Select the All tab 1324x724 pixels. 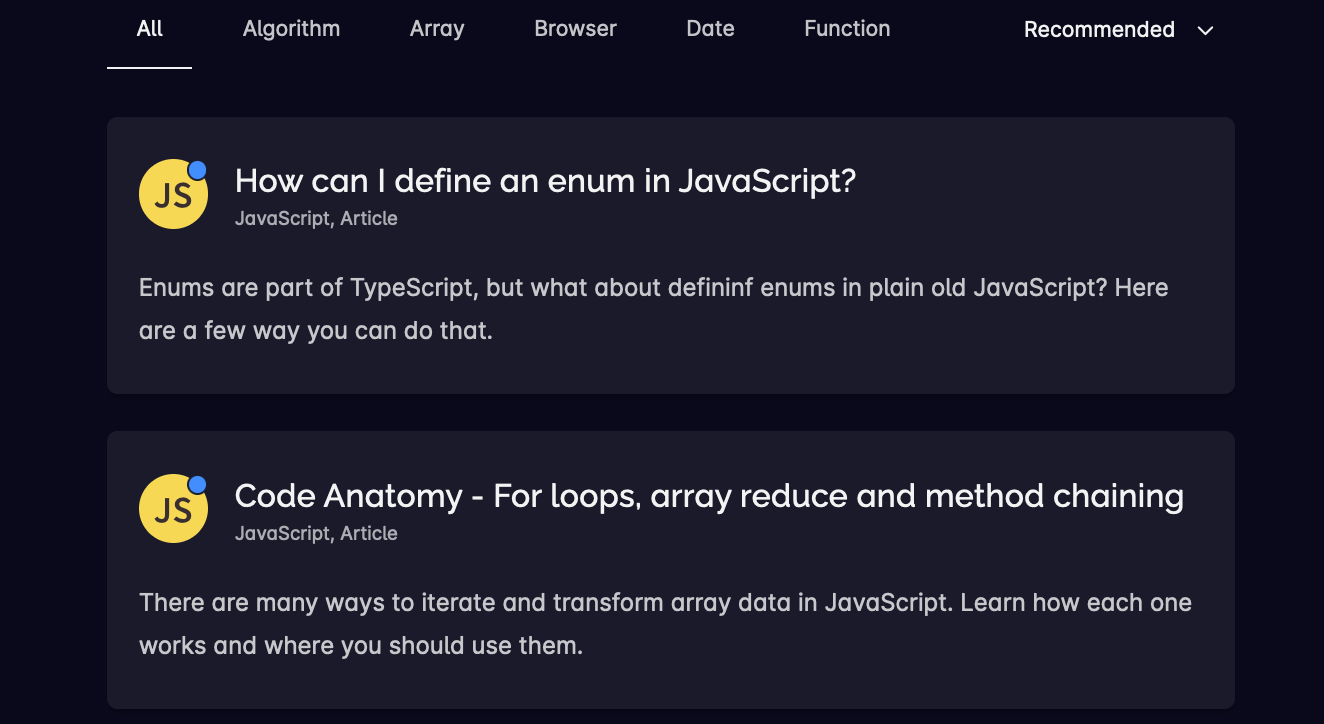150,29
